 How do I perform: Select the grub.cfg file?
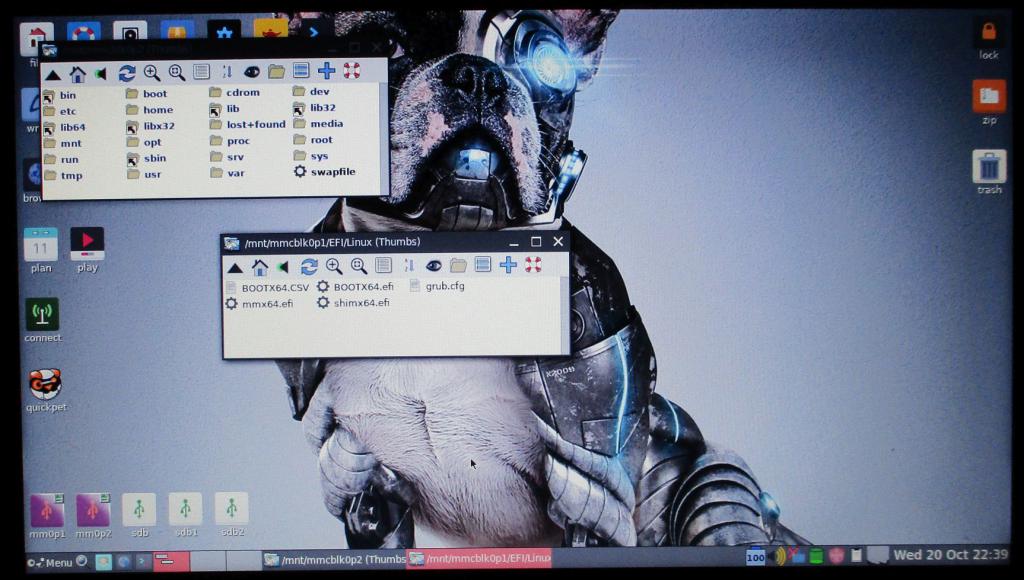pyautogui.click(x=438, y=285)
